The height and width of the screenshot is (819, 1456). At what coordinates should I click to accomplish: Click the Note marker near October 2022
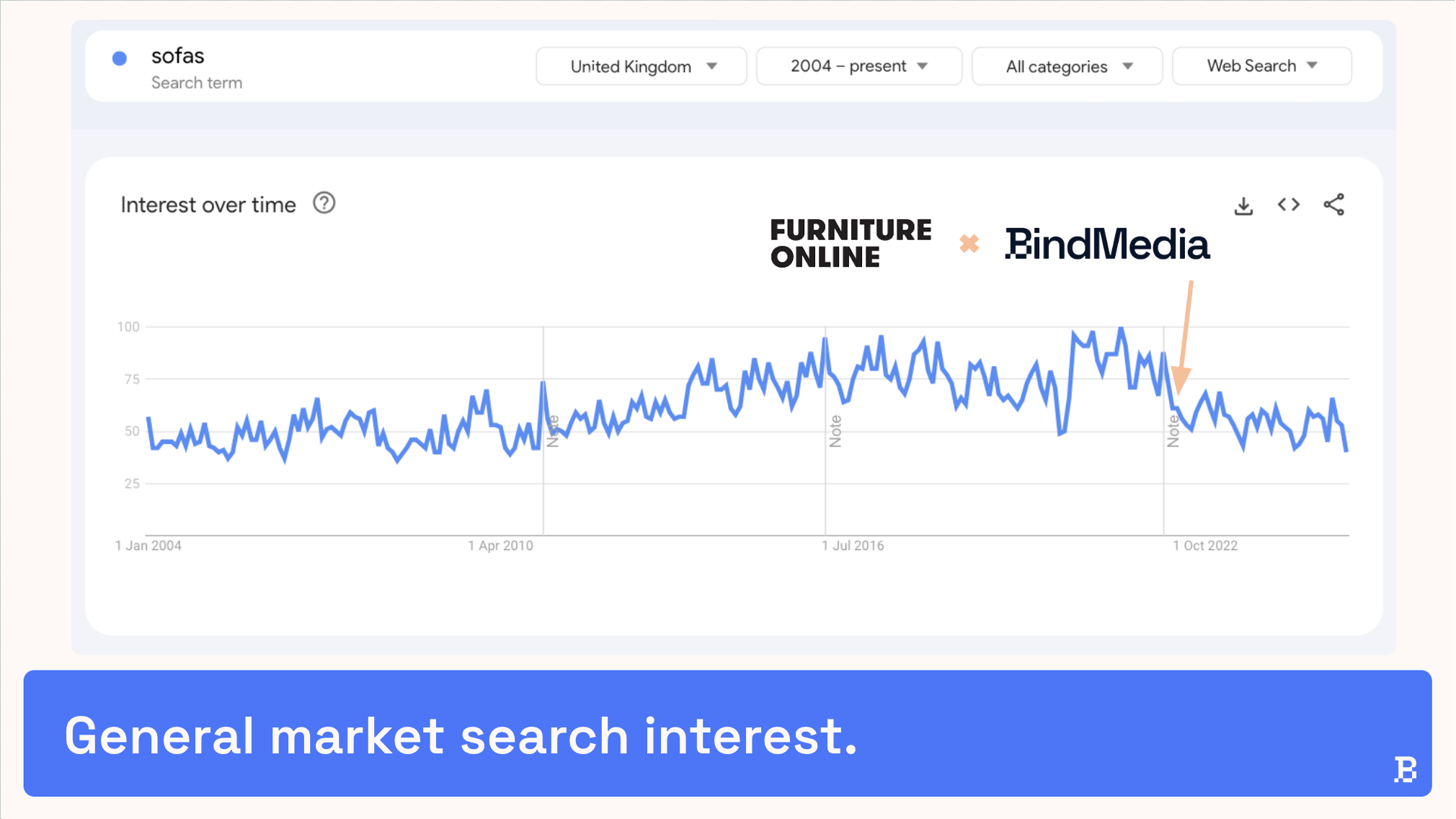1173,431
